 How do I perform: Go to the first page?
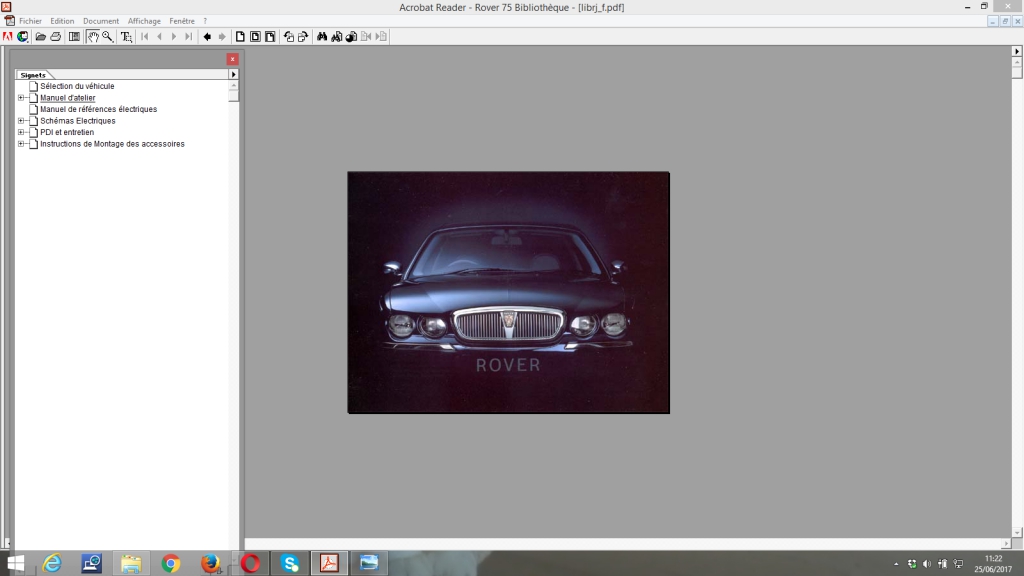pos(145,37)
